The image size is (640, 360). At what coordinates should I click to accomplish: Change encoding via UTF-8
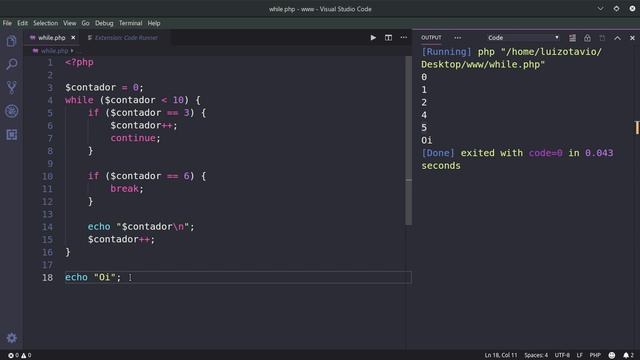562,355
